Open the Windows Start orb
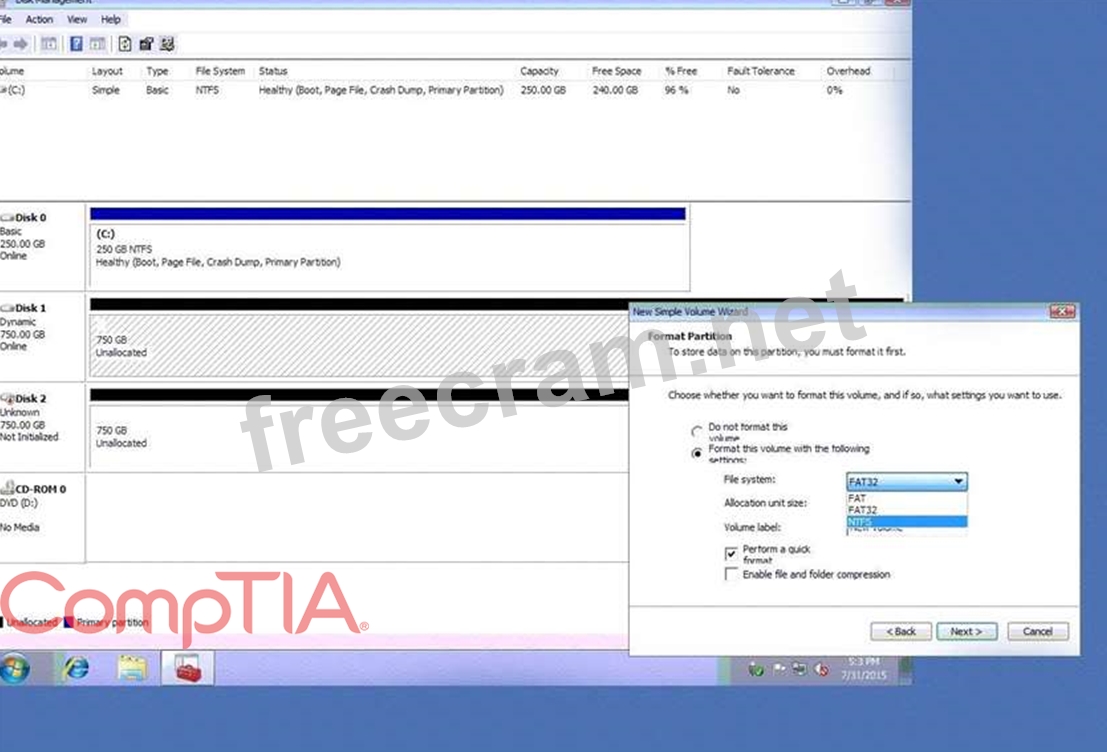Screen dimensions: 1107x752 click(15, 668)
